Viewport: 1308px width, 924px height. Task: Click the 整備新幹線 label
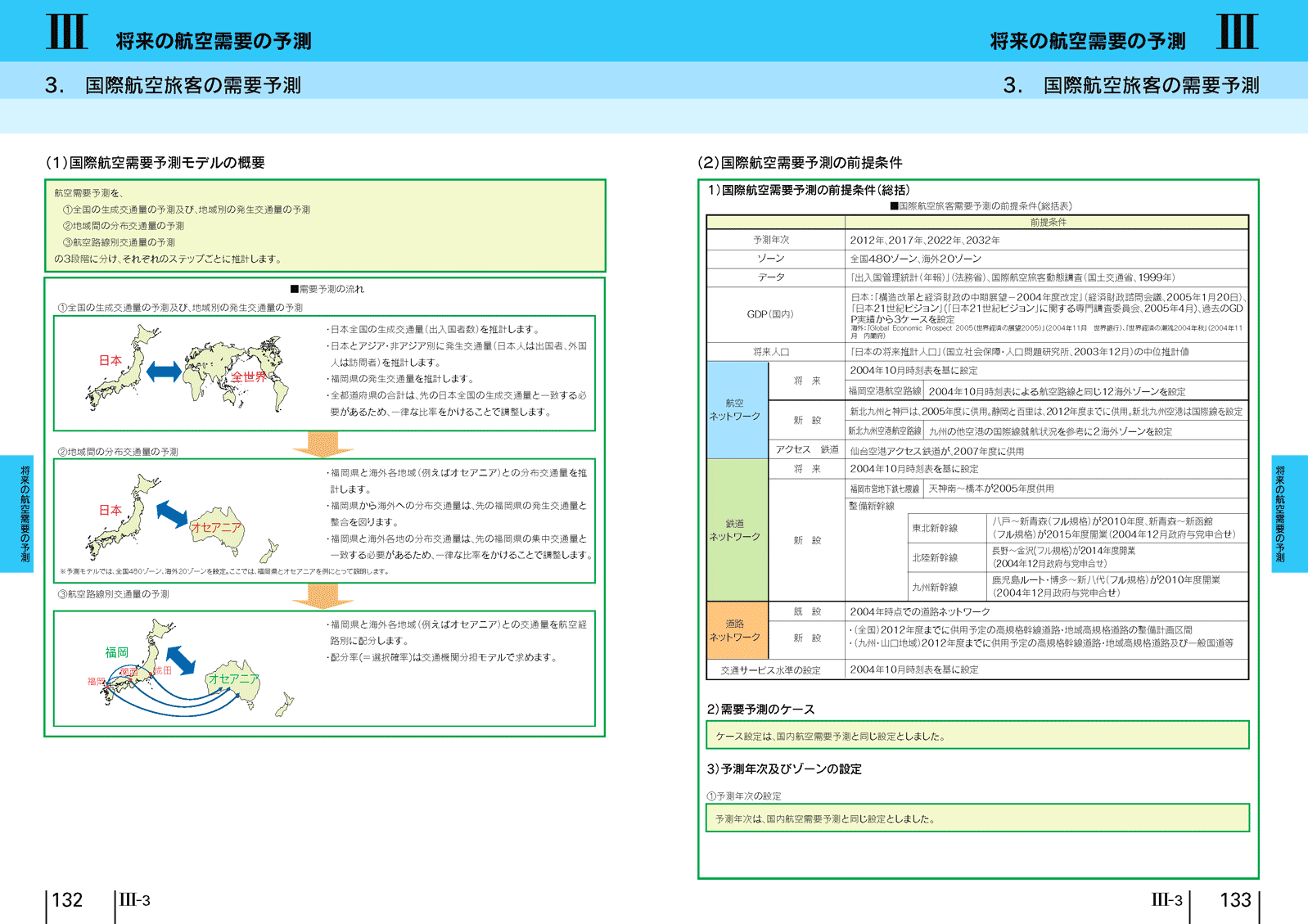(x=872, y=506)
